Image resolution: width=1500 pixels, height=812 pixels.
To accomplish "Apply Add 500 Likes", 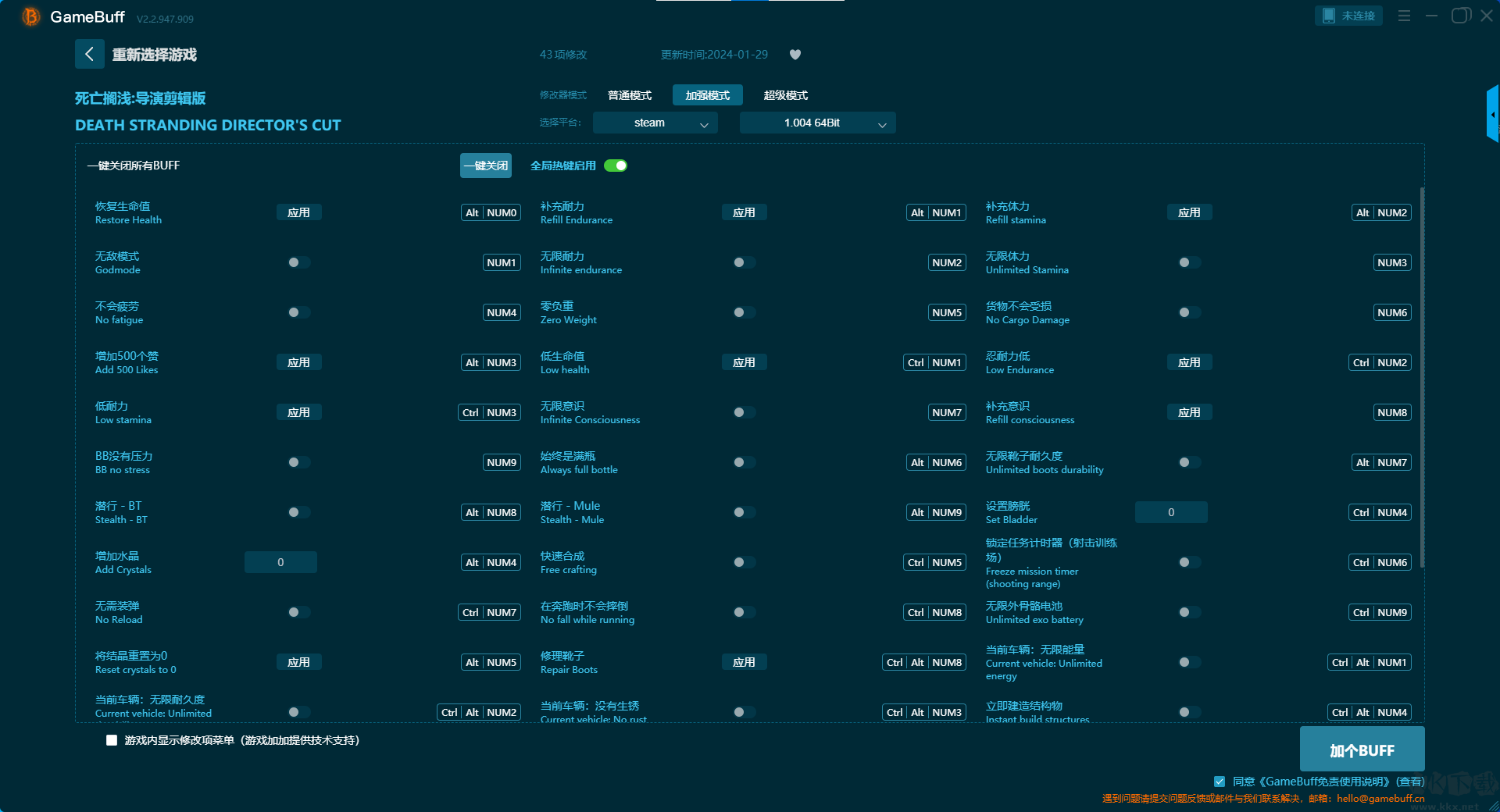I will coord(298,362).
